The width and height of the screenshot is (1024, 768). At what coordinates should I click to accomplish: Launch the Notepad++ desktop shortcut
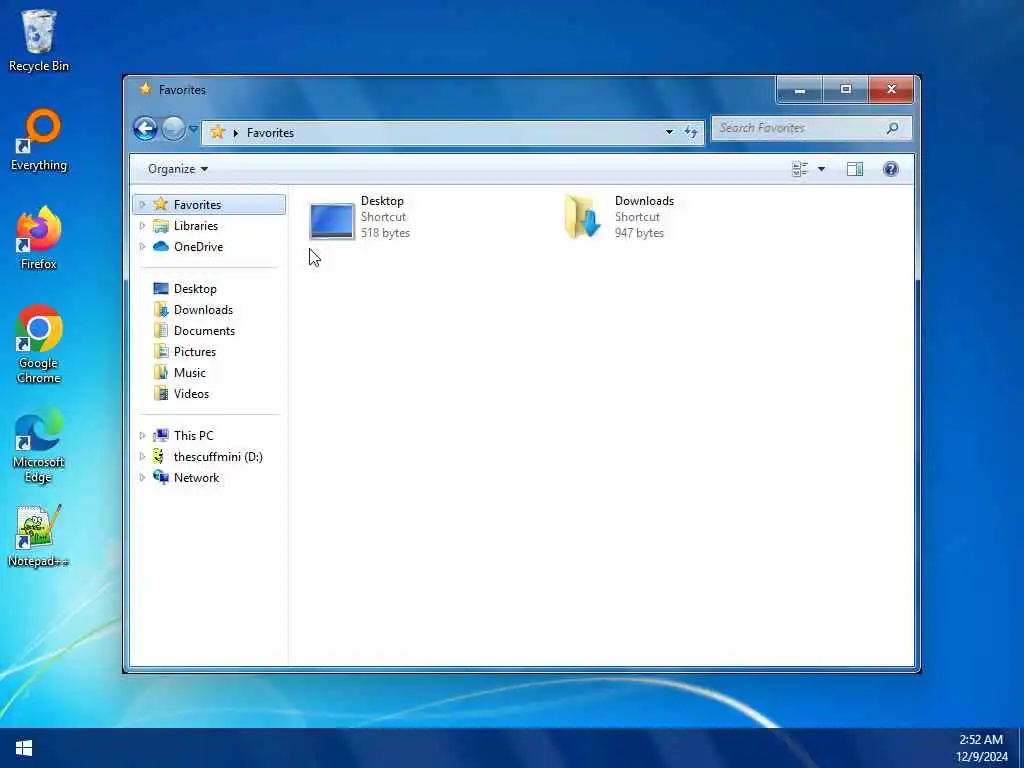(39, 536)
